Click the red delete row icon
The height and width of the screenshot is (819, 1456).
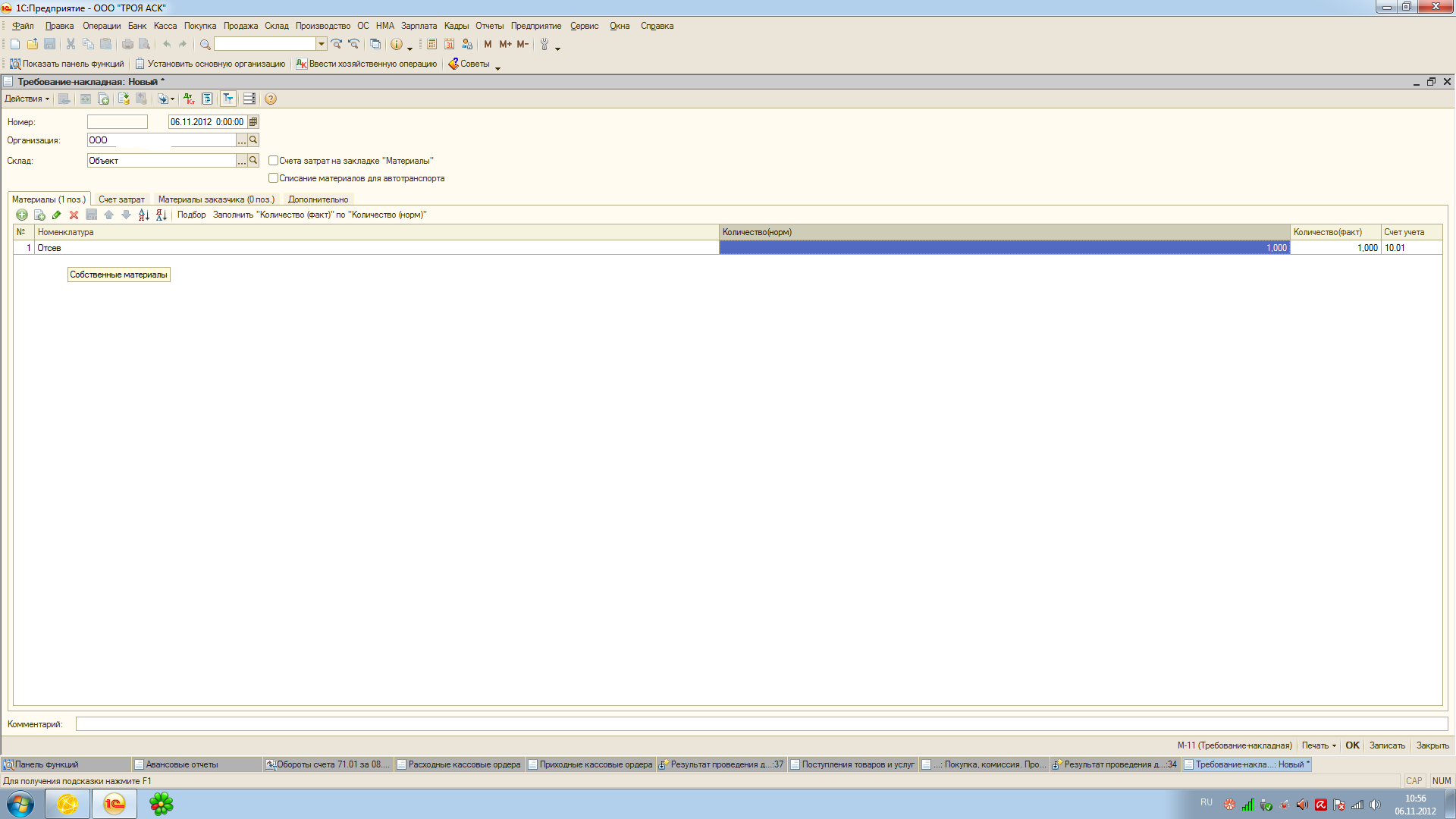click(x=74, y=215)
